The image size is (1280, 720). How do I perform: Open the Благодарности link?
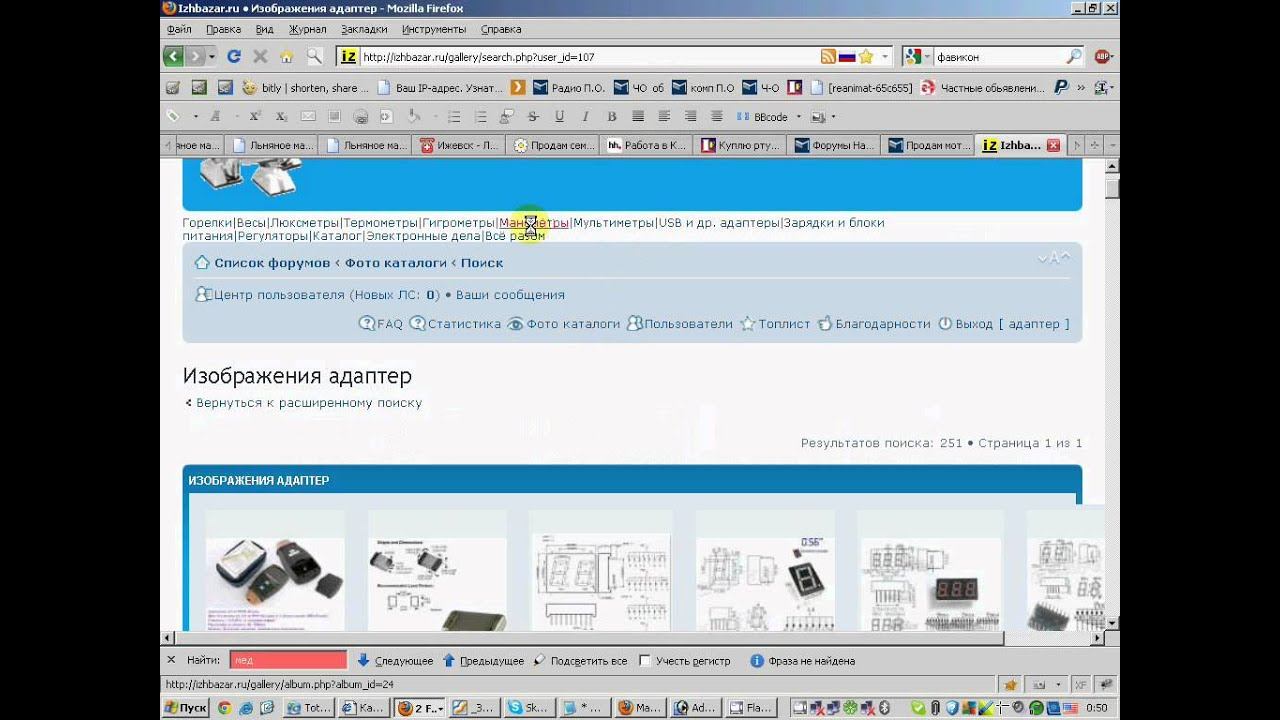(874, 324)
